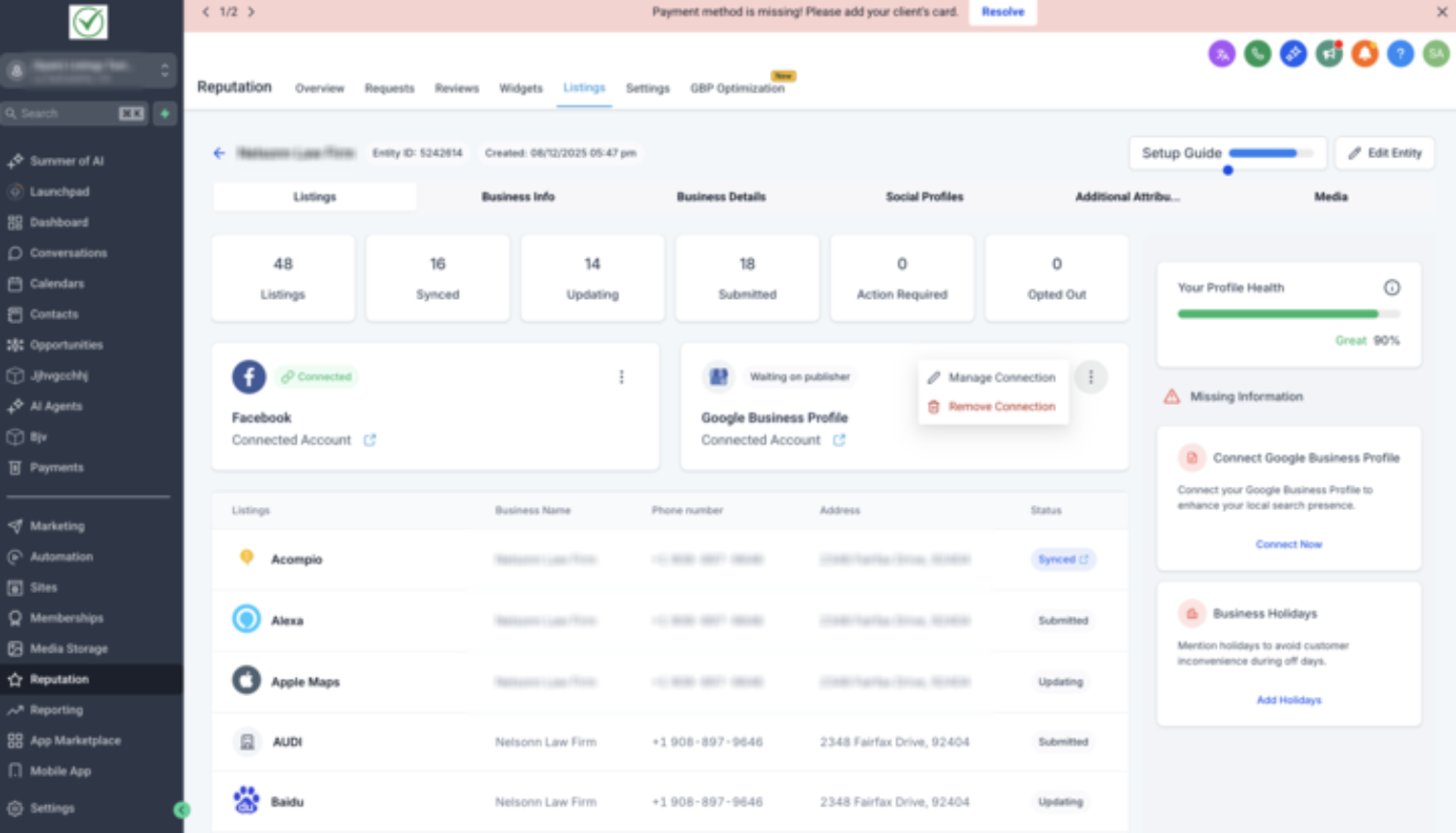Open Google Business Profile external link icon

839,440
